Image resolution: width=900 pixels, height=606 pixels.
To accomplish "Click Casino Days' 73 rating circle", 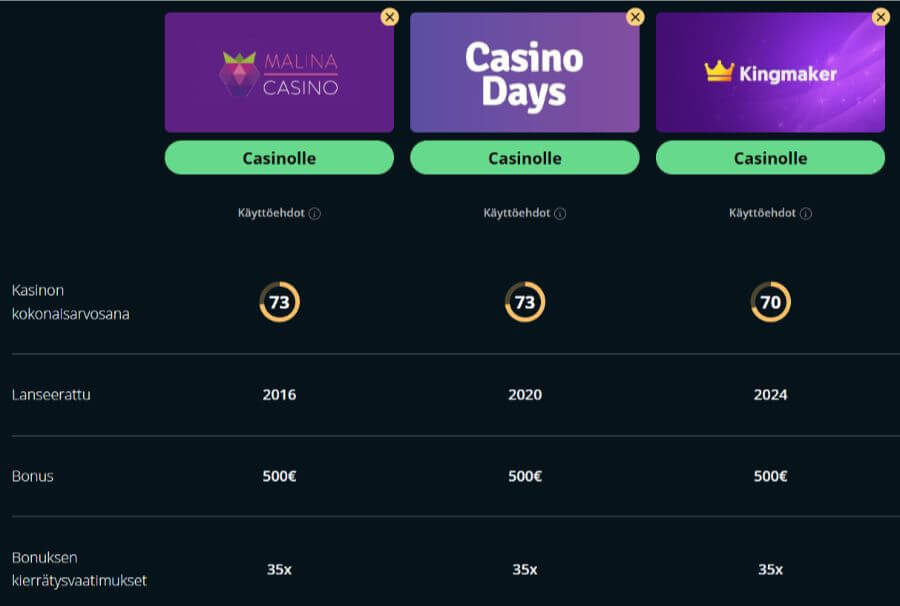I will [x=525, y=302].
